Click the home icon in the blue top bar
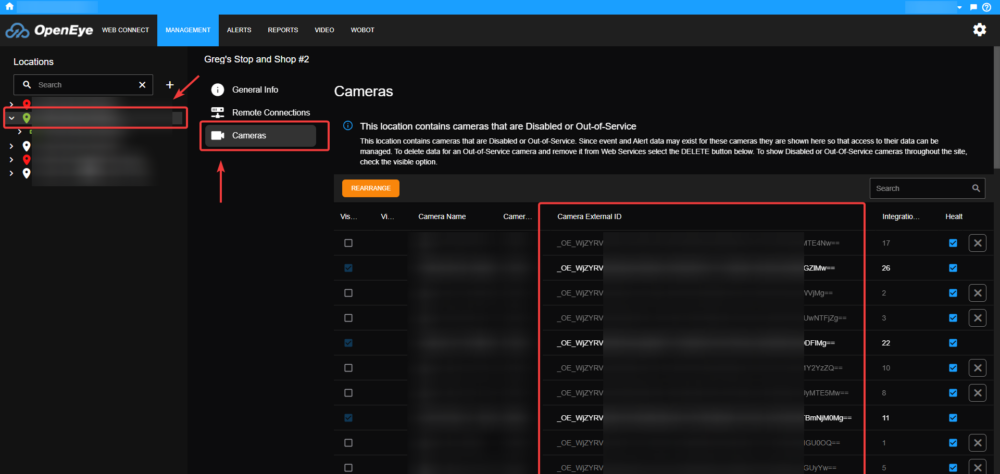Viewport: 1000px width, 474px height. 10,6
